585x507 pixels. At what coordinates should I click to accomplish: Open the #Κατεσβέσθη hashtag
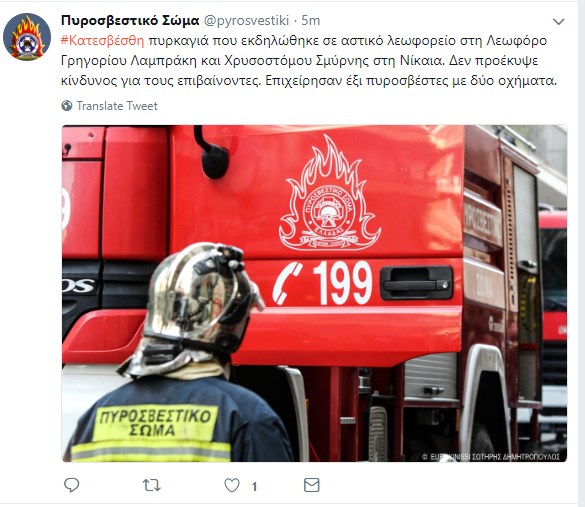[x=102, y=40]
